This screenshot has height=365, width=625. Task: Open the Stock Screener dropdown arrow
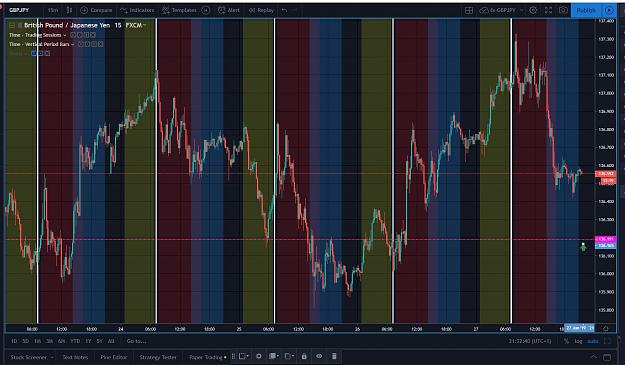pyautogui.click(x=52, y=357)
